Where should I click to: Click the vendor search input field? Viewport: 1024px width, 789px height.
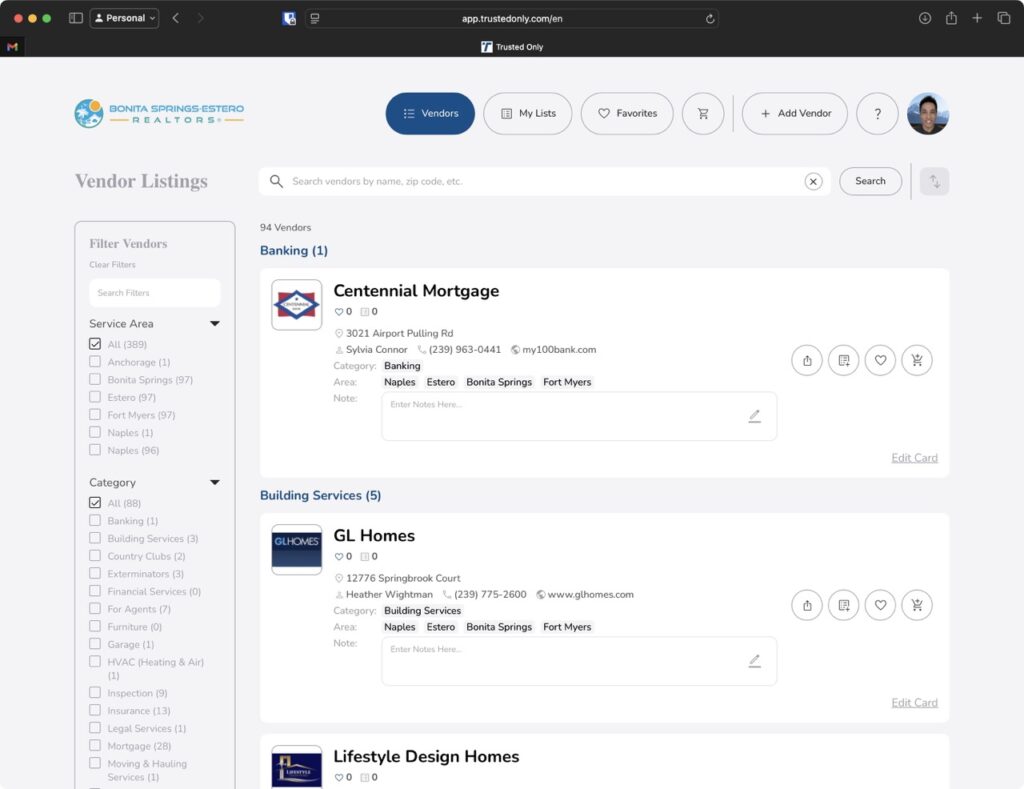click(540, 181)
